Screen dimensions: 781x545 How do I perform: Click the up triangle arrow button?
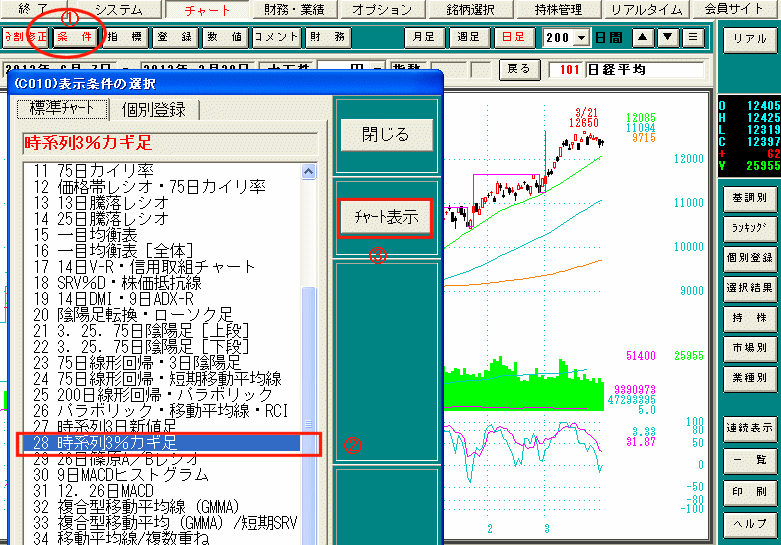tap(643, 37)
